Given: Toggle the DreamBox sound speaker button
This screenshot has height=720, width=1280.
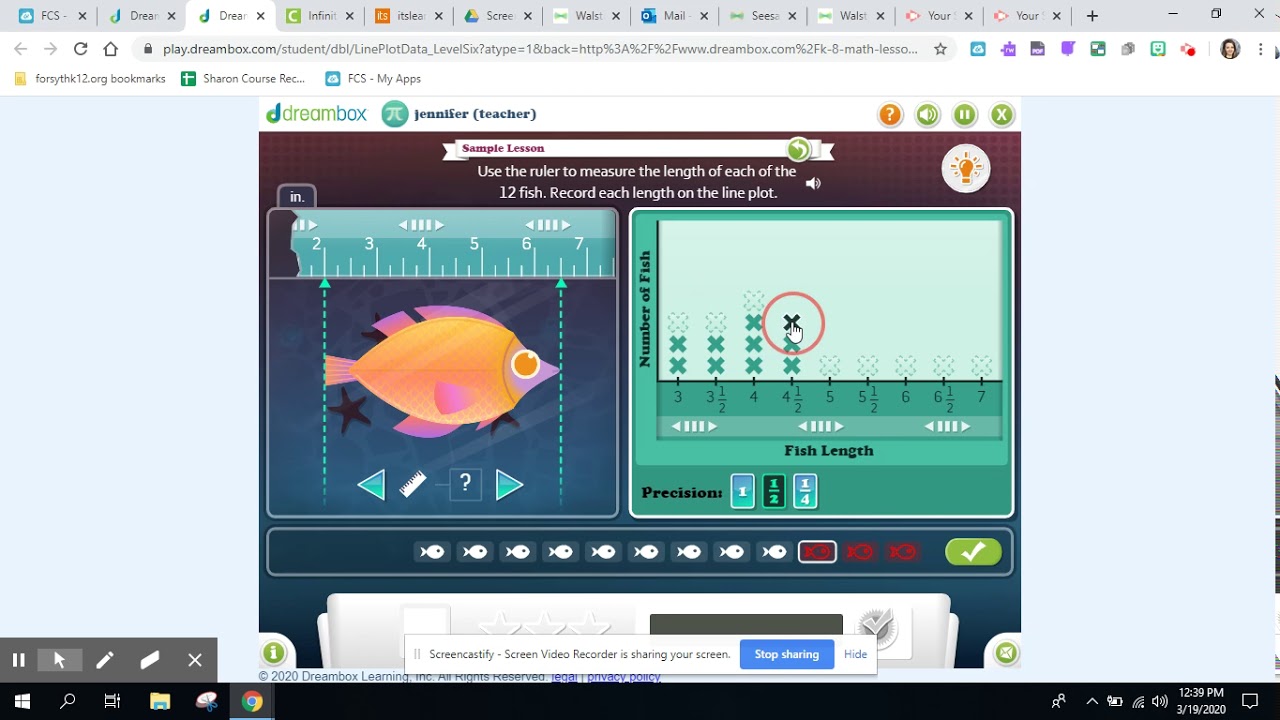Looking at the screenshot, I should (x=928, y=115).
